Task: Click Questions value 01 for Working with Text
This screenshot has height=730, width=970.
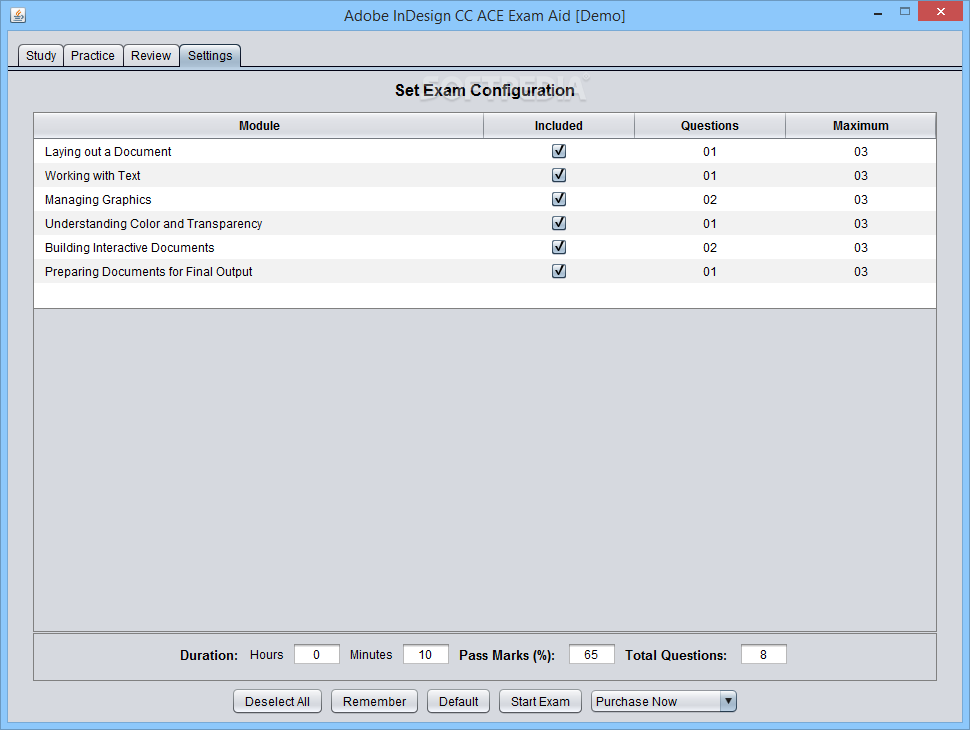Action: pos(710,176)
